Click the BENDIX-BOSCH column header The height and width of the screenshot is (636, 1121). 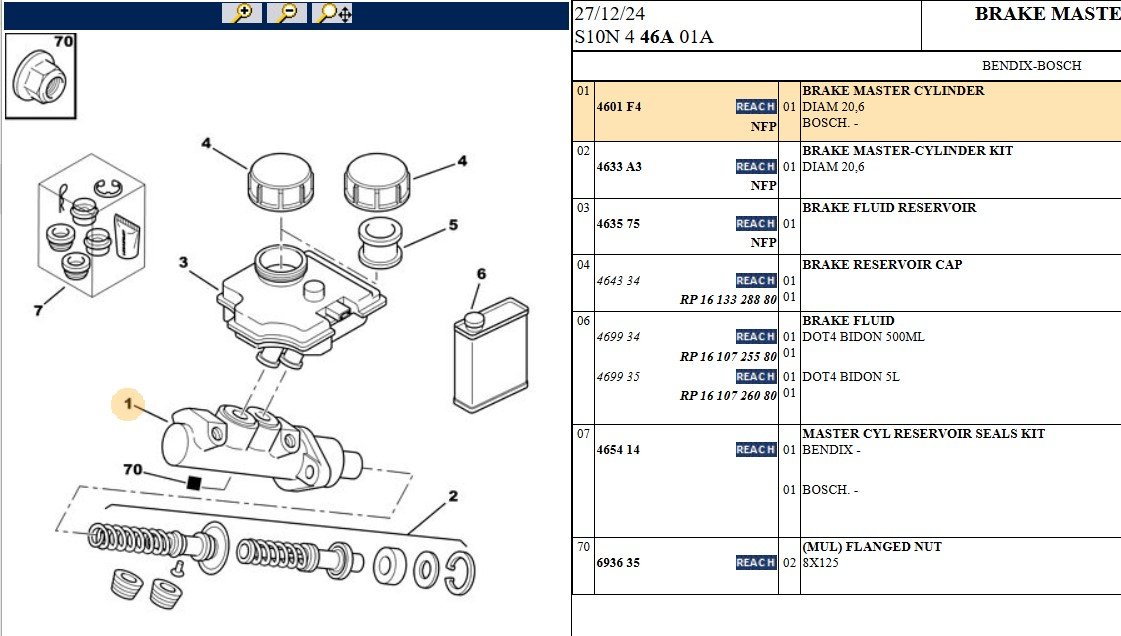click(1031, 66)
